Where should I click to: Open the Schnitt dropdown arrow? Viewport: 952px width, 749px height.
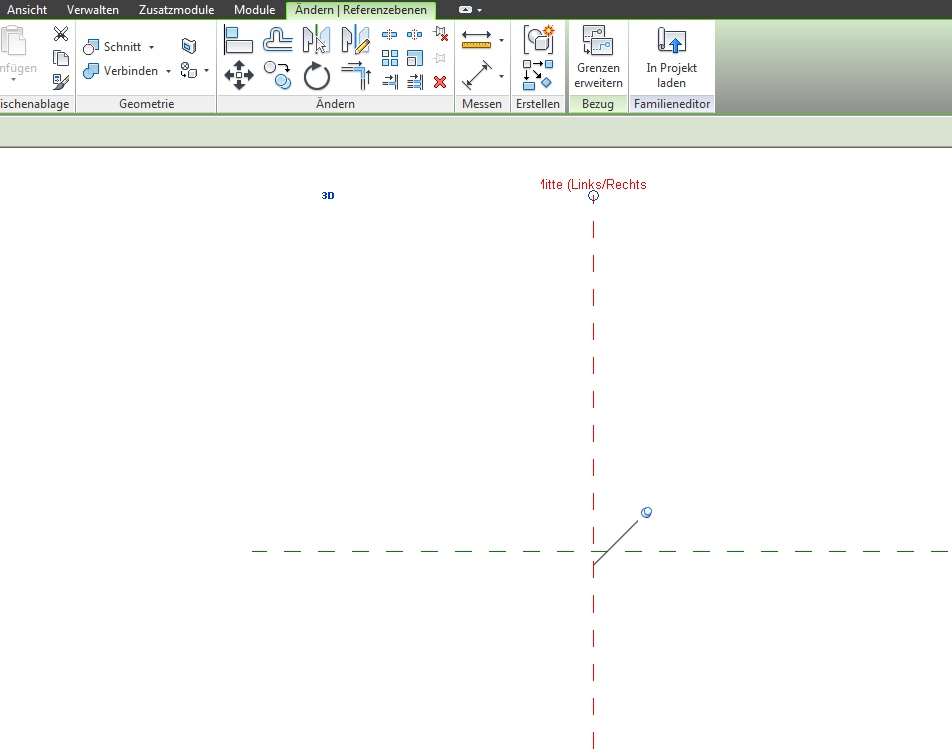[151, 47]
